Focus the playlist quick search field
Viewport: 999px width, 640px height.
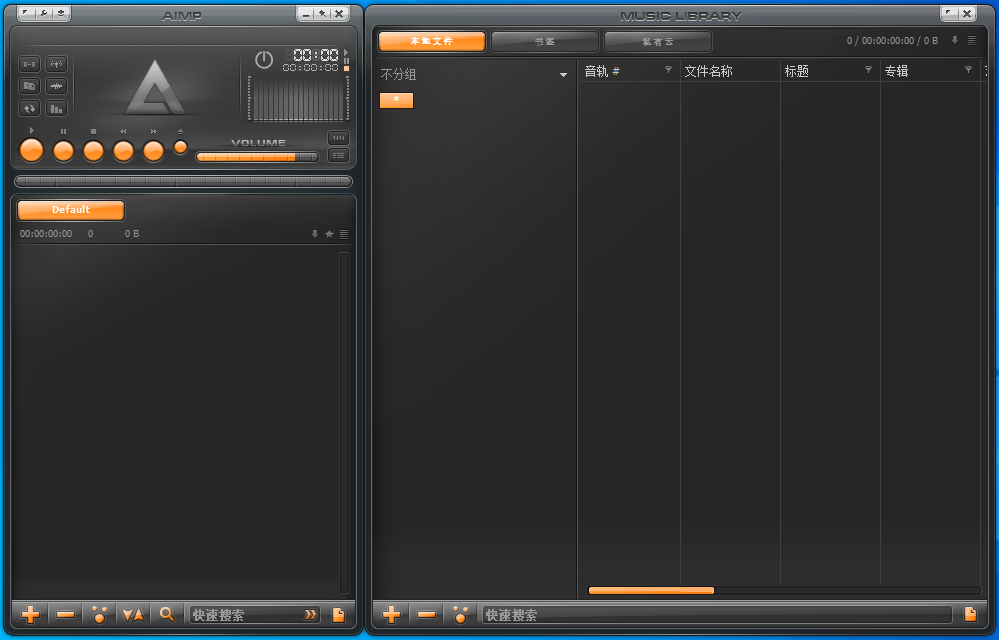point(247,615)
